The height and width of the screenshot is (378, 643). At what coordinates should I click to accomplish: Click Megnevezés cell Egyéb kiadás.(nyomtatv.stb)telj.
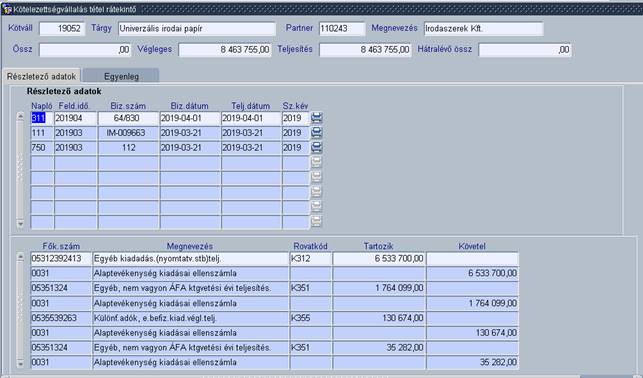(x=191, y=259)
